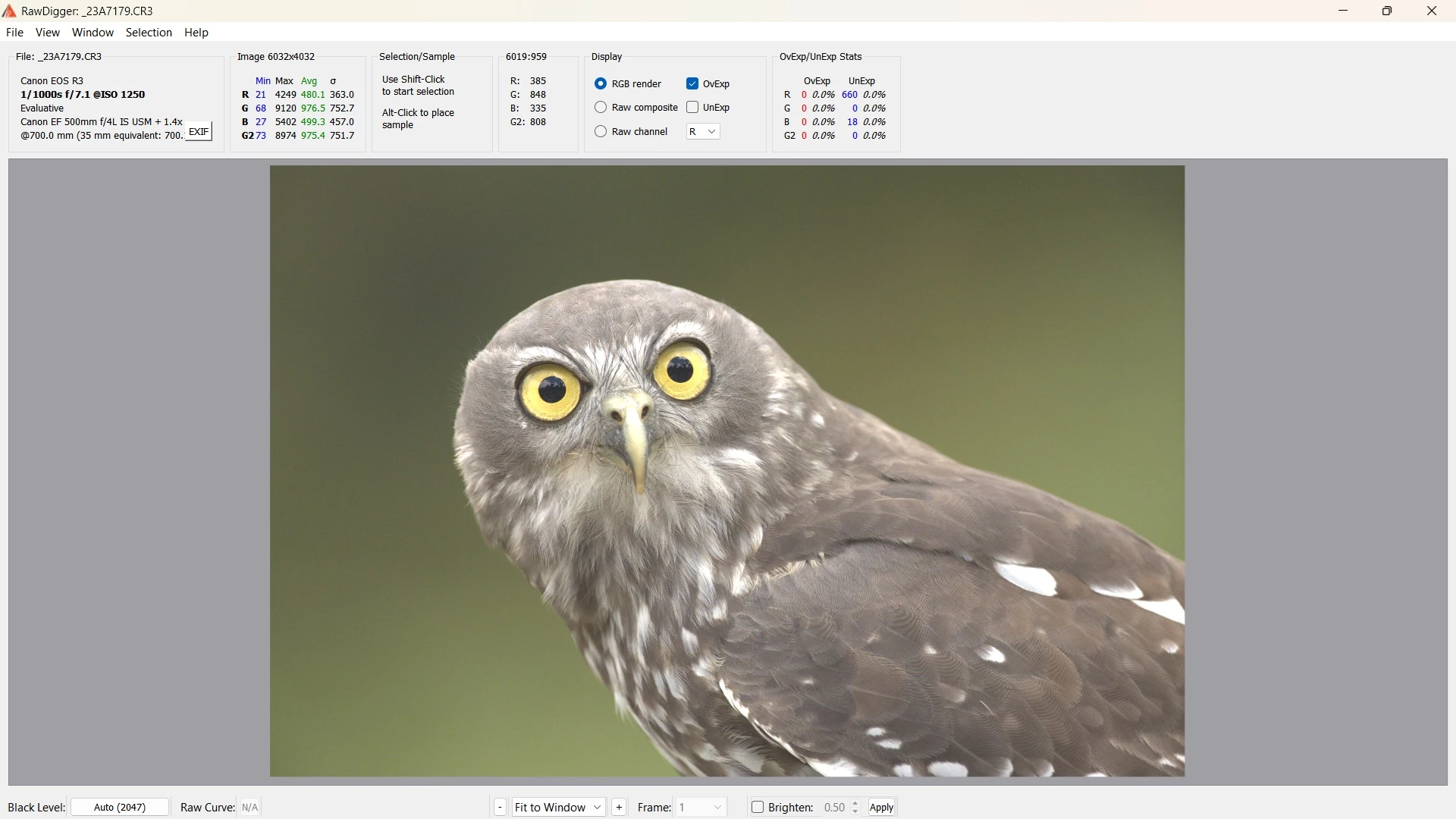The image size is (1456, 819).
Task: Open the Selection menu
Action: click(x=149, y=33)
